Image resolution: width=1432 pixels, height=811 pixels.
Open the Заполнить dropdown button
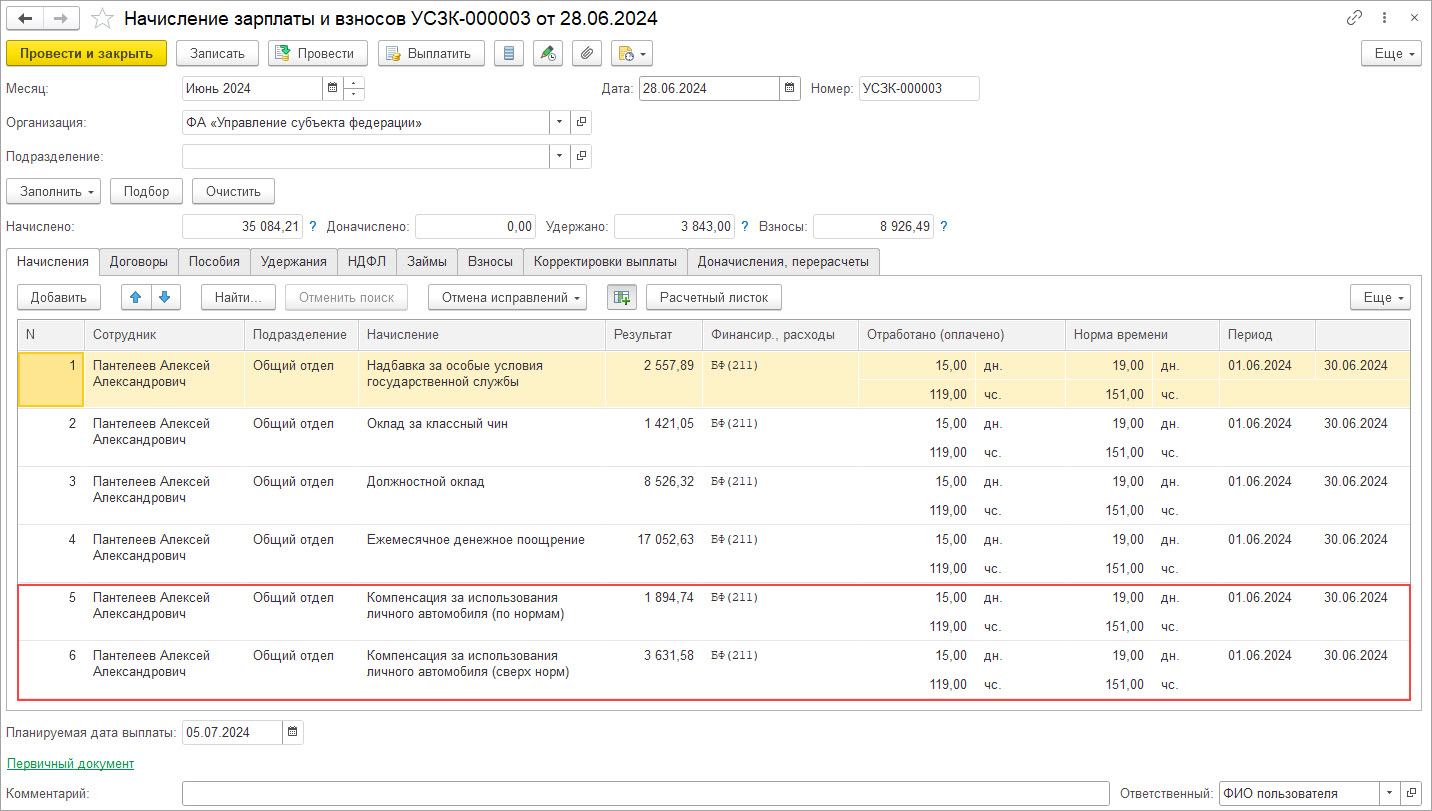[x=54, y=191]
